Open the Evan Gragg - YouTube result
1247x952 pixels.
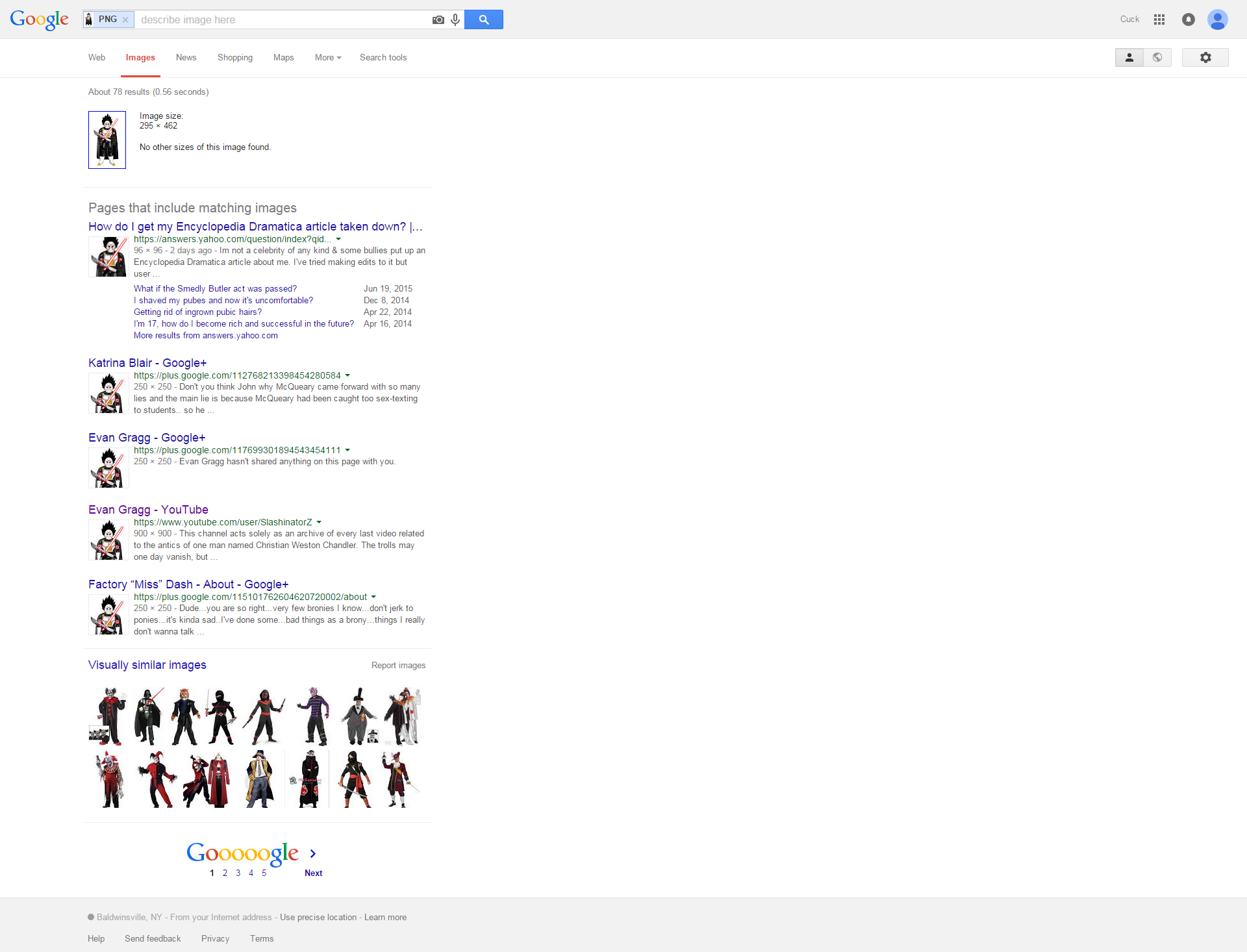(x=148, y=510)
